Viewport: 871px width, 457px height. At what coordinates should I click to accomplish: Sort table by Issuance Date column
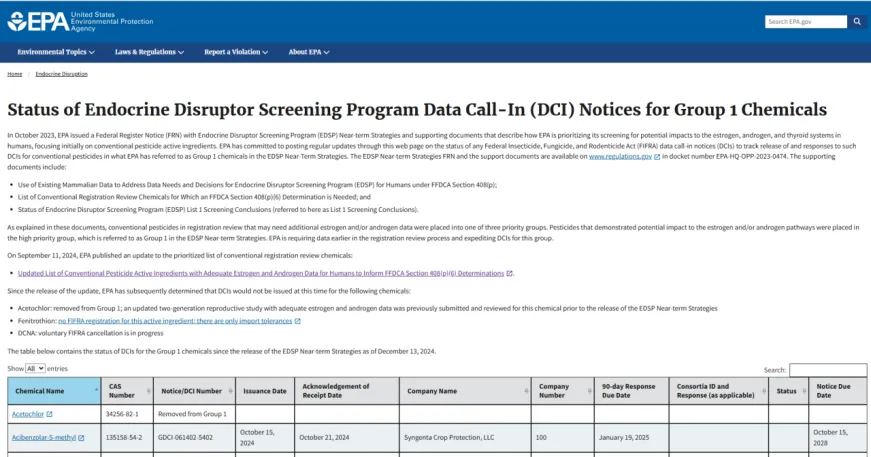264,390
